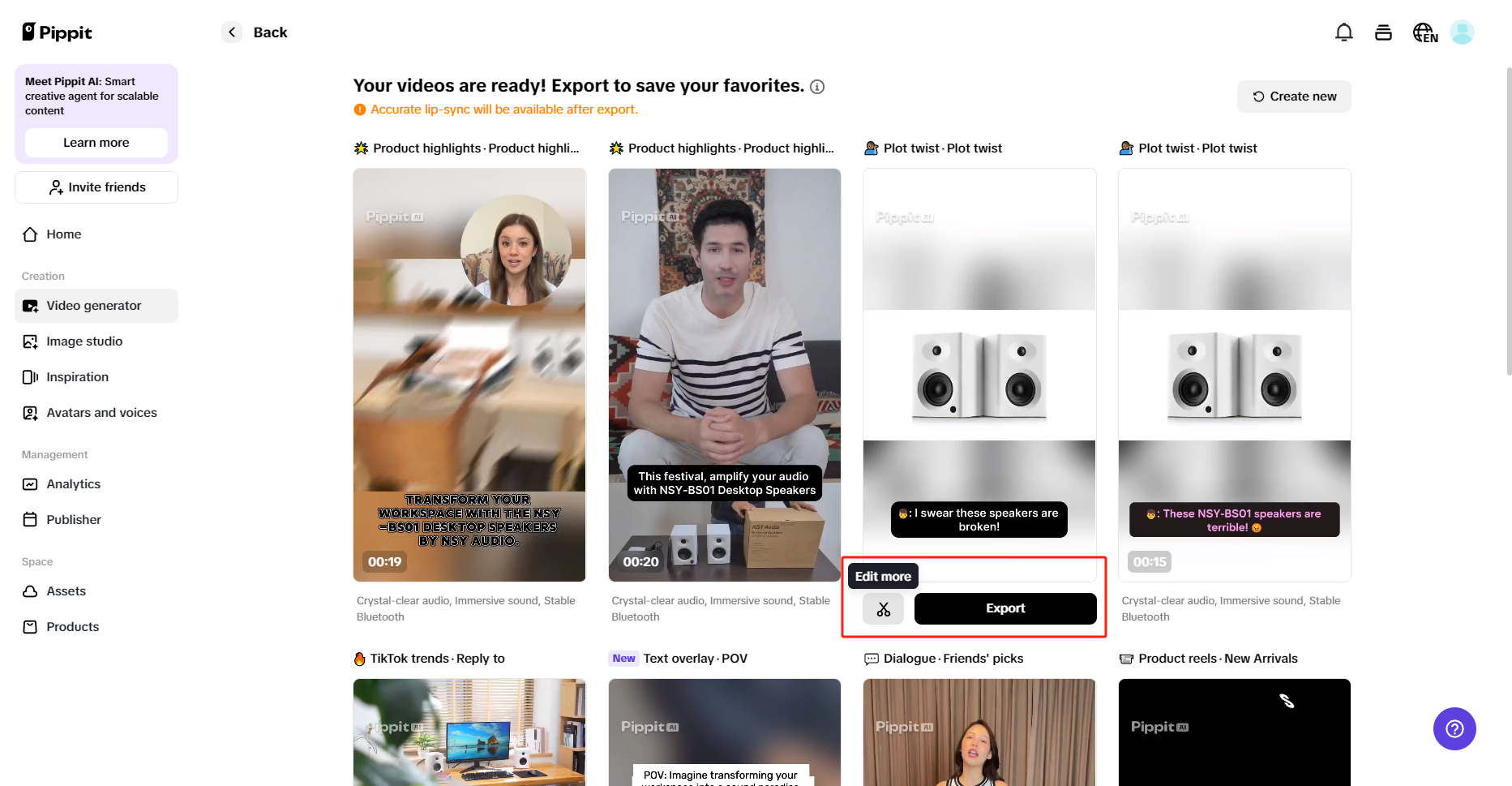Open the help question mark button
1512x786 pixels.
1454,728
